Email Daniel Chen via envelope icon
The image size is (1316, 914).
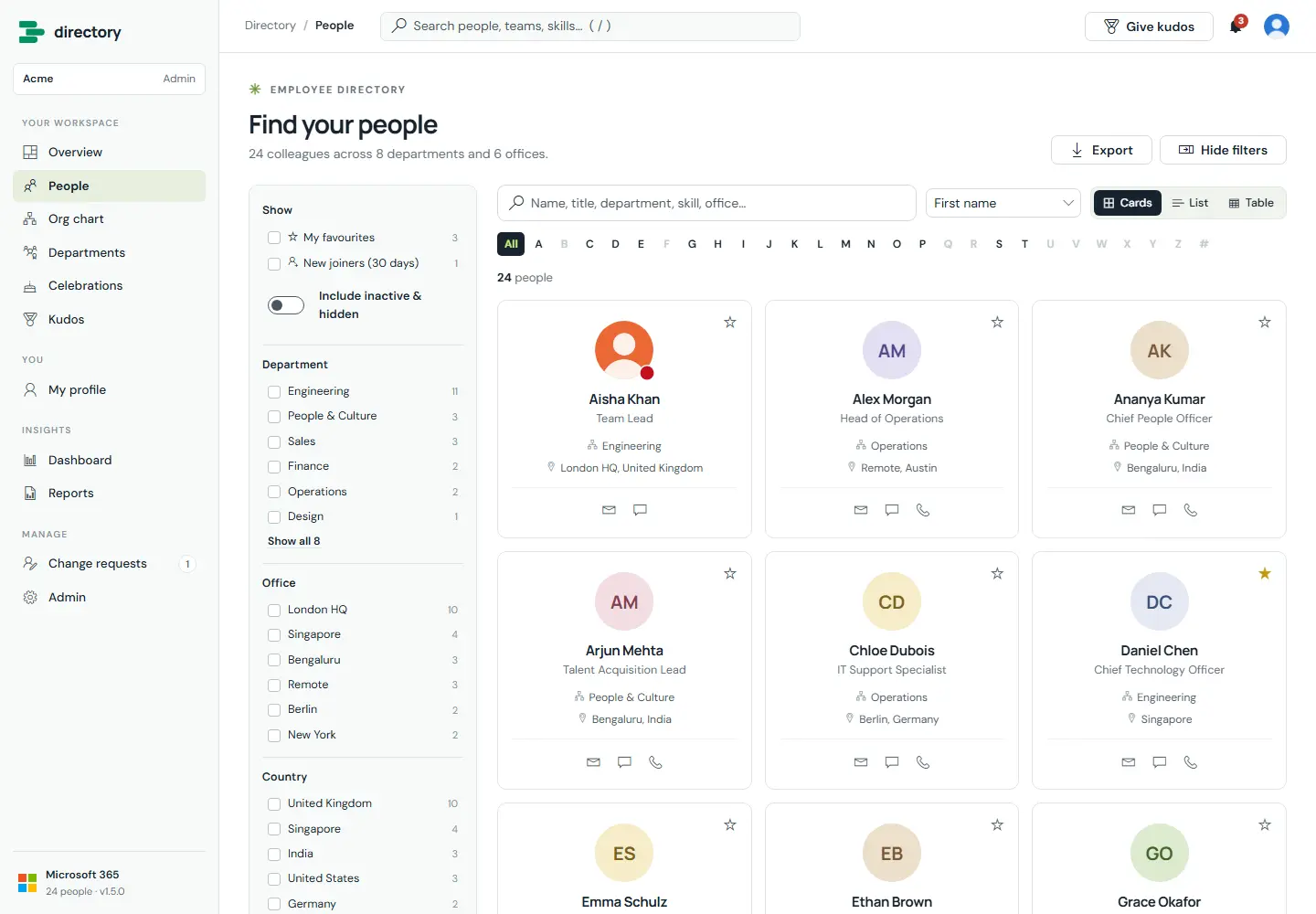point(1129,761)
